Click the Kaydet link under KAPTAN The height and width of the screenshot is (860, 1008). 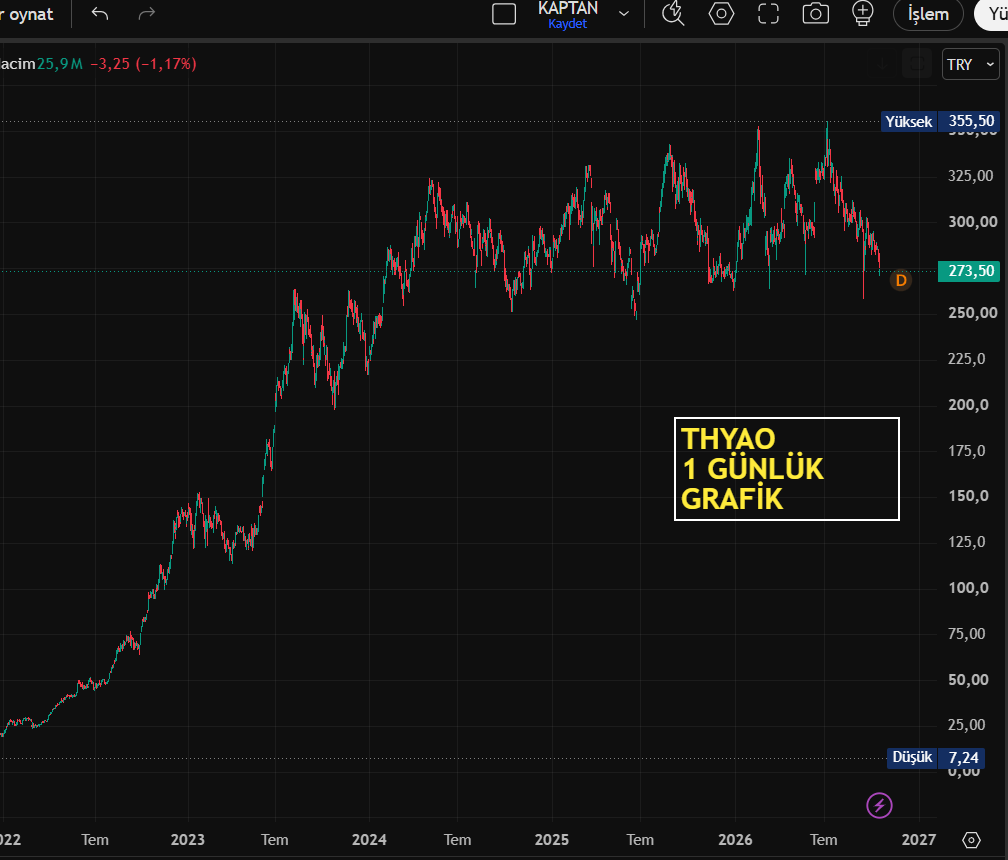(x=568, y=24)
